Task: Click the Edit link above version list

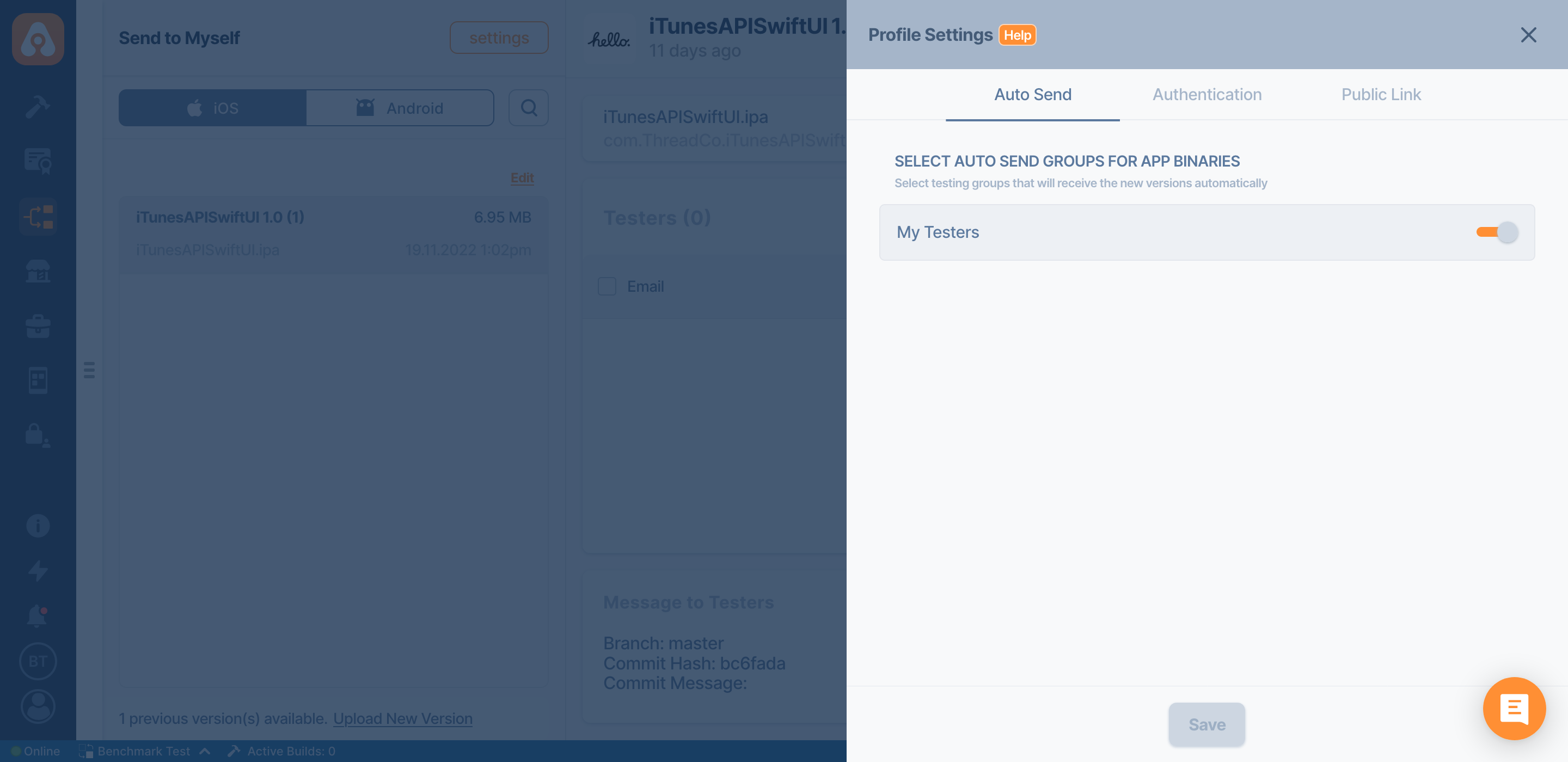Action: tap(522, 178)
